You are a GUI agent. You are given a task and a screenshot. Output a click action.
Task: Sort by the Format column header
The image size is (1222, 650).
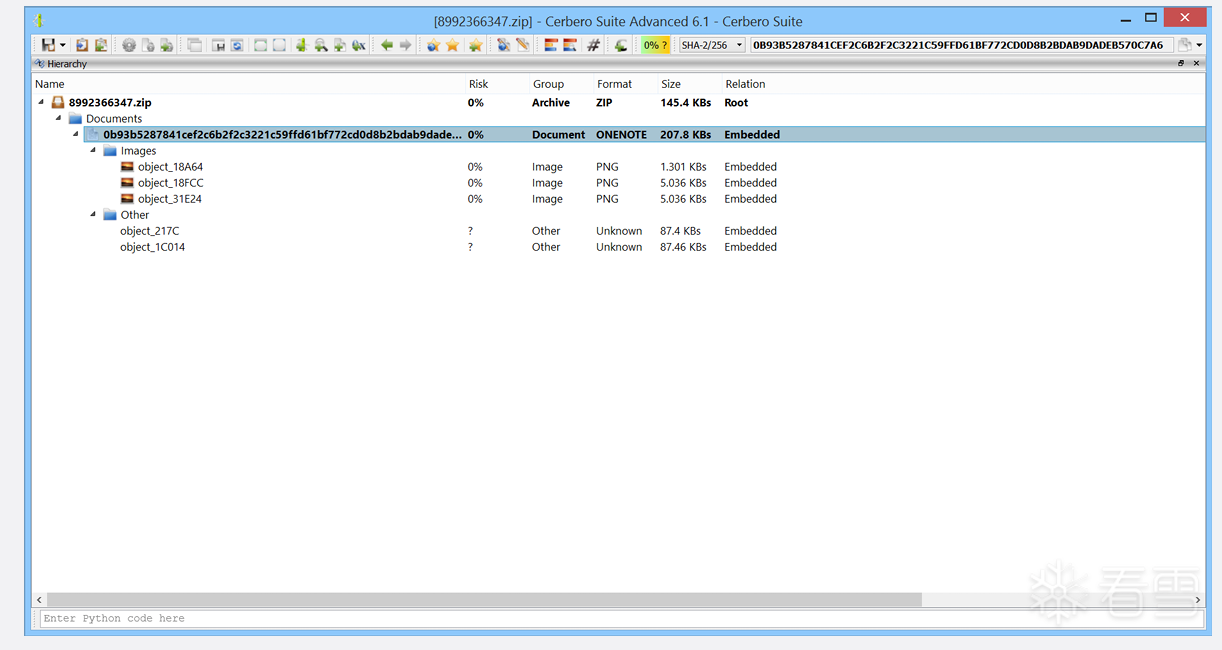(614, 84)
